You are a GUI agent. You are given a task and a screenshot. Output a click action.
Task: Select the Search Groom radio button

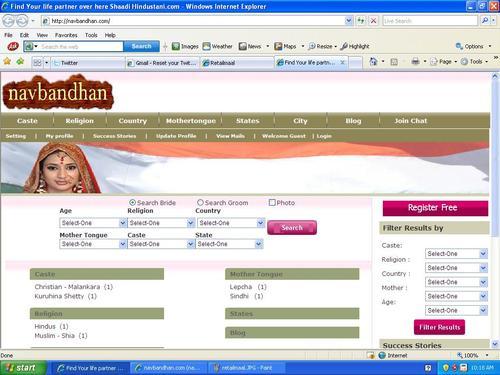click(200, 203)
